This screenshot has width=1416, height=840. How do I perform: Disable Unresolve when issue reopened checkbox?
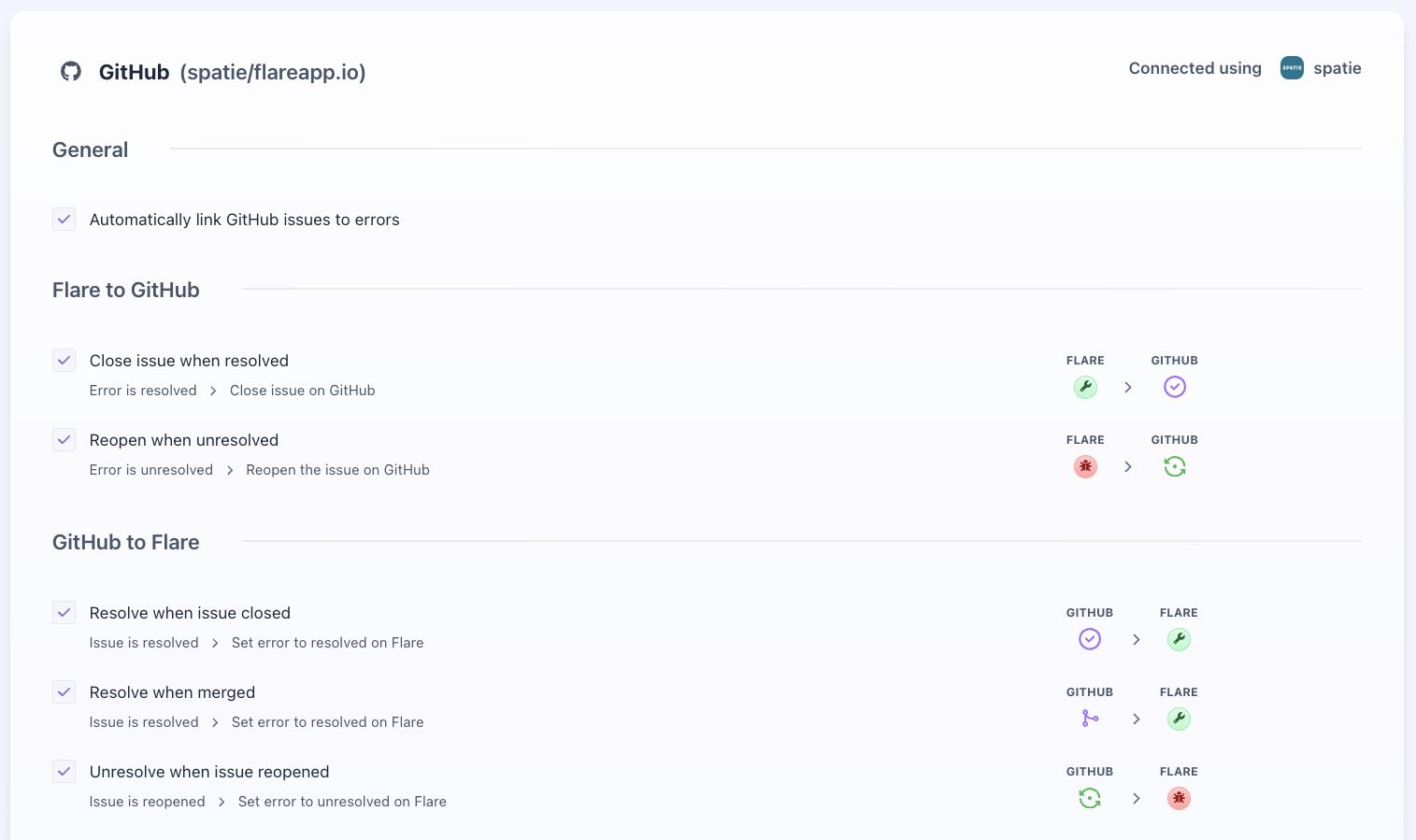(64, 772)
